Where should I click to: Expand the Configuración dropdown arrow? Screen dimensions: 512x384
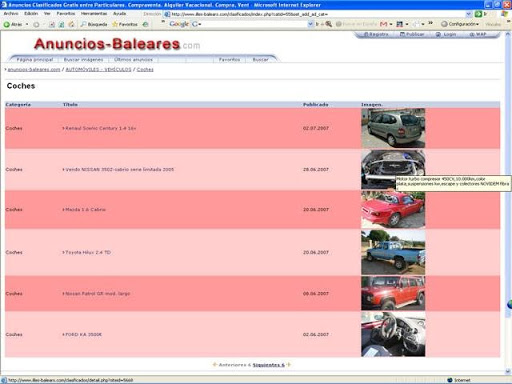(477, 24)
